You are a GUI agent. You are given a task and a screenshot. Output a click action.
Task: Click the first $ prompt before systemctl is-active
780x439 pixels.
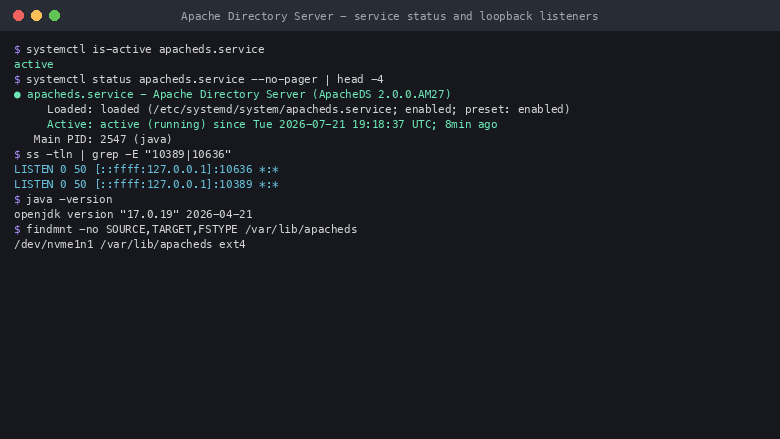click(x=17, y=49)
